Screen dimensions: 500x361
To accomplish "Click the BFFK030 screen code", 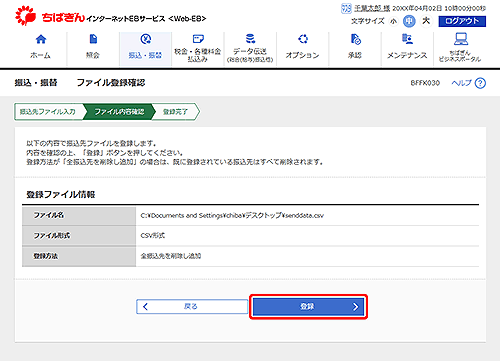I will [x=425, y=83].
